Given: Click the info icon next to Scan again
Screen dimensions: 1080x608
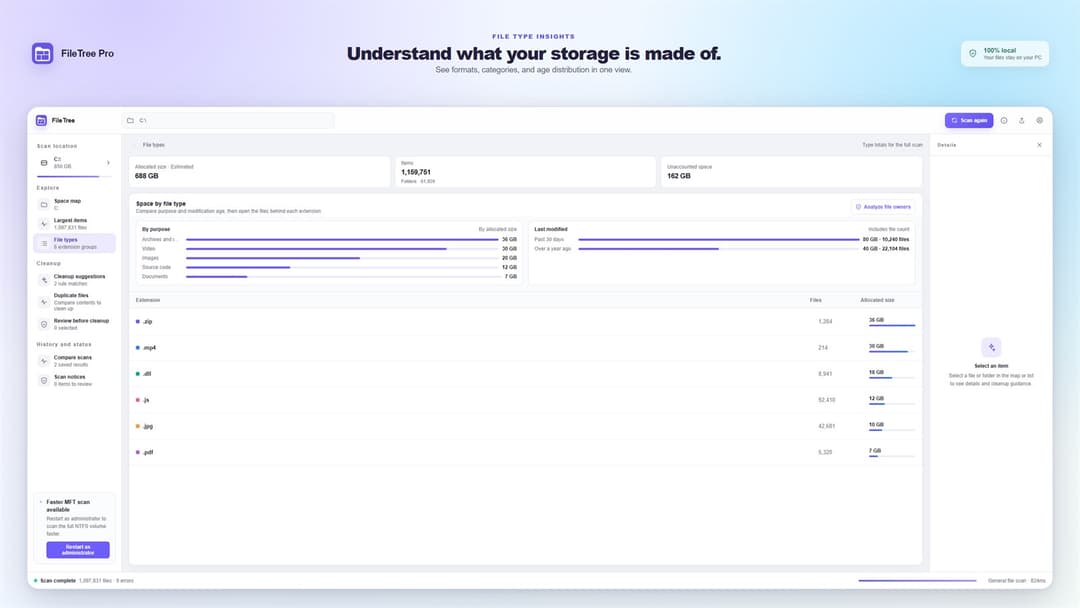Looking at the screenshot, I should (x=1004, y=120).
